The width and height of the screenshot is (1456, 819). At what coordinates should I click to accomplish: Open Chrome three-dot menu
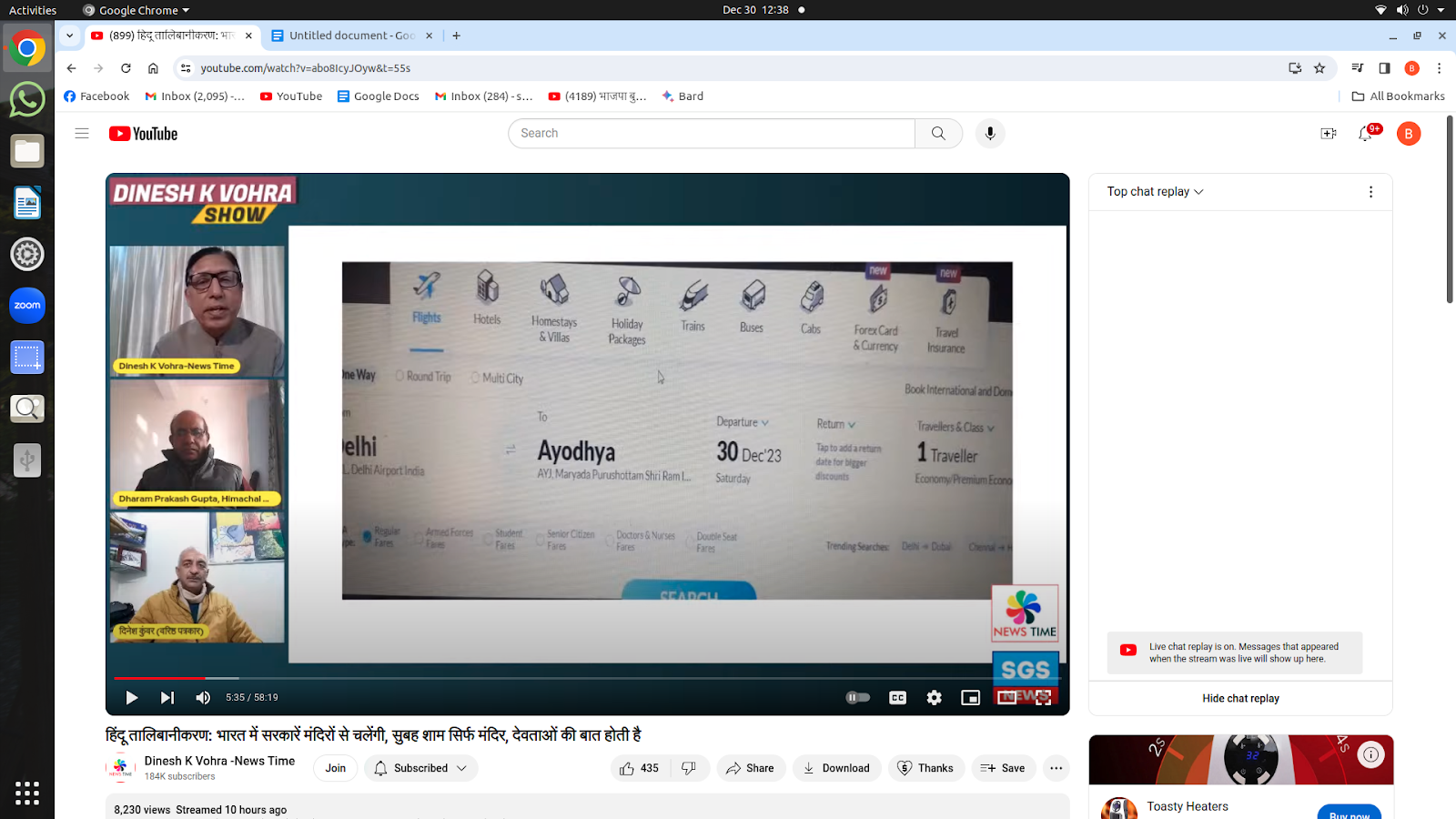(1439, 68)
